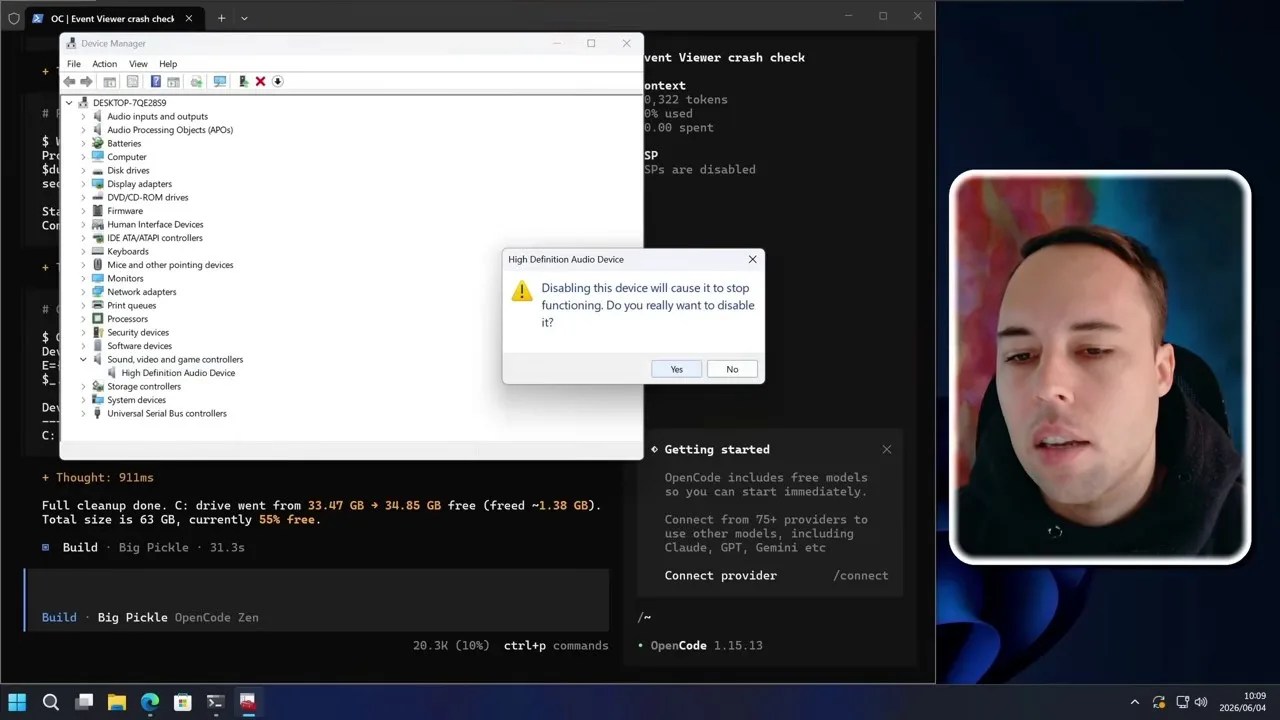Select Mice and other pointing devices
This screenshot has height=720, width=1280.
(x=170, y=265)
